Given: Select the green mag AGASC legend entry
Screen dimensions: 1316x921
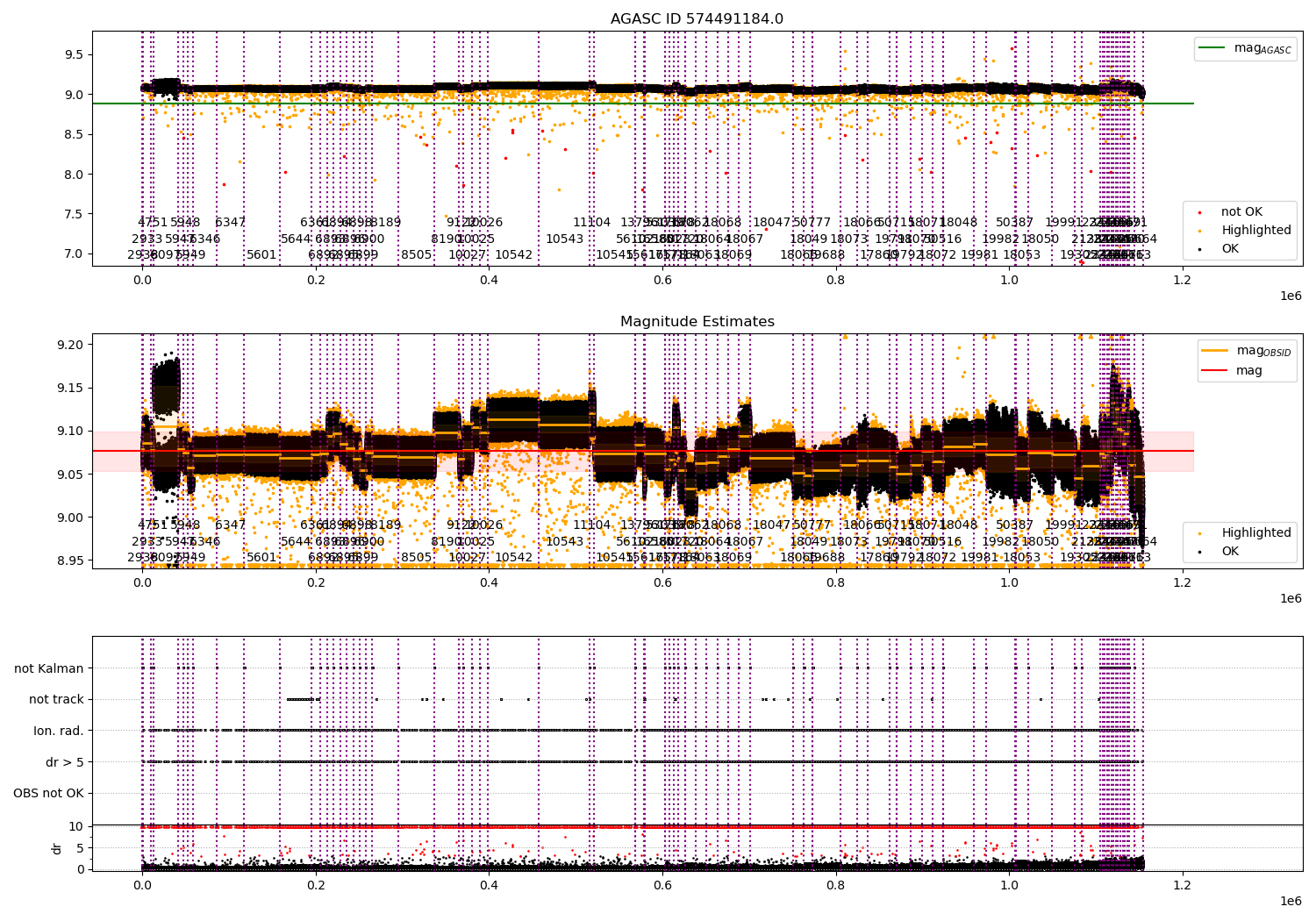Looking at the screenshot, I should pyautogui.click(x=1244, y=48).
